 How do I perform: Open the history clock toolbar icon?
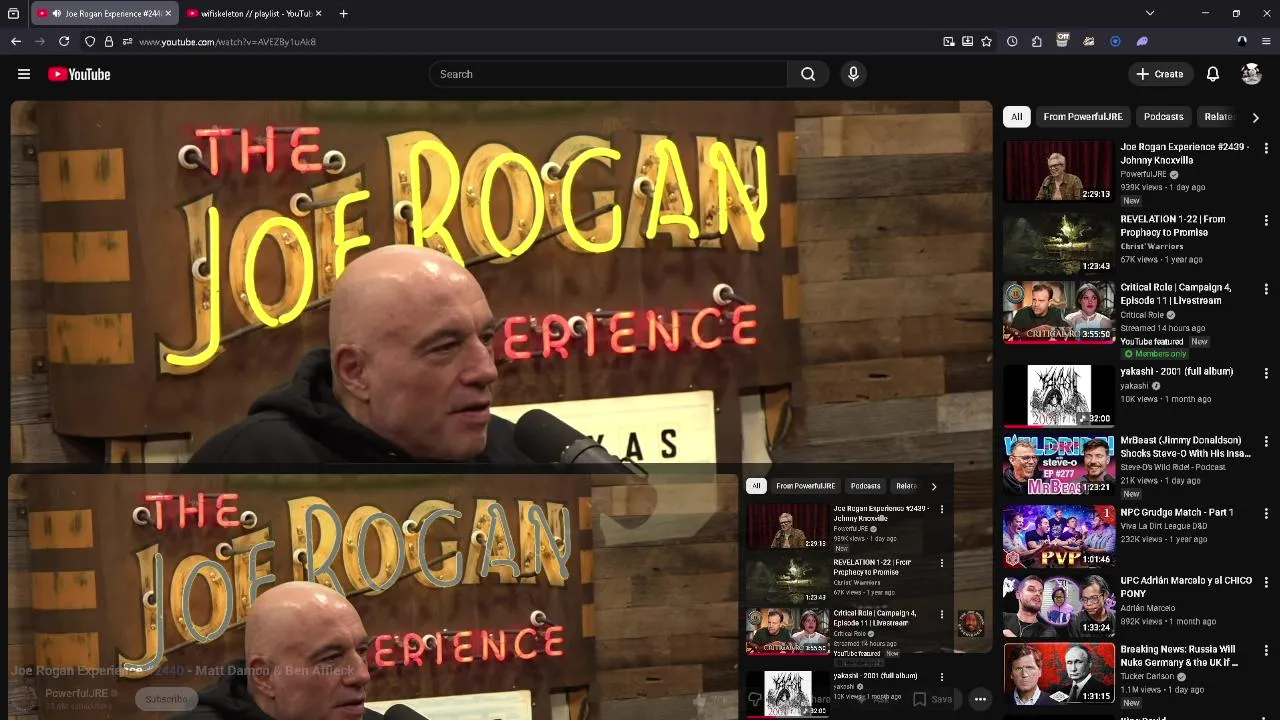tap(1012, 41)
